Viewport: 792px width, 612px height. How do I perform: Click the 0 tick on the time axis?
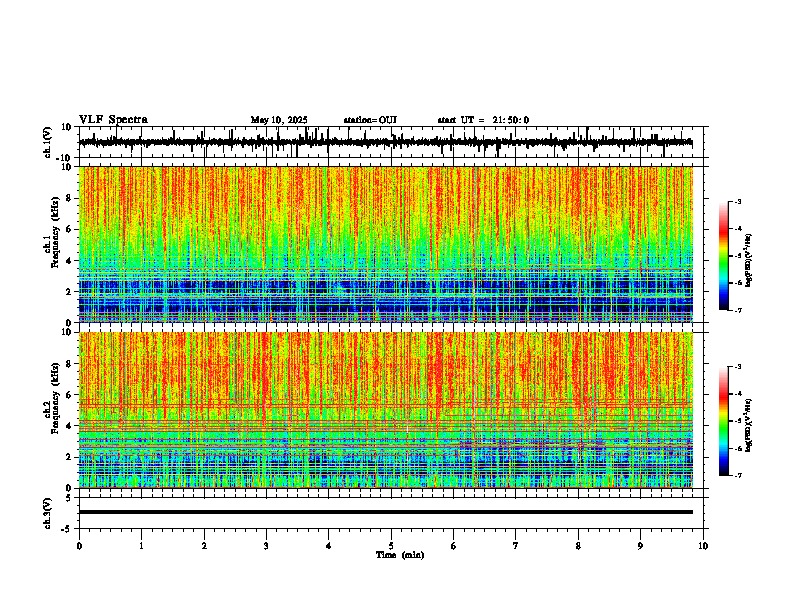tap(79, 546)
